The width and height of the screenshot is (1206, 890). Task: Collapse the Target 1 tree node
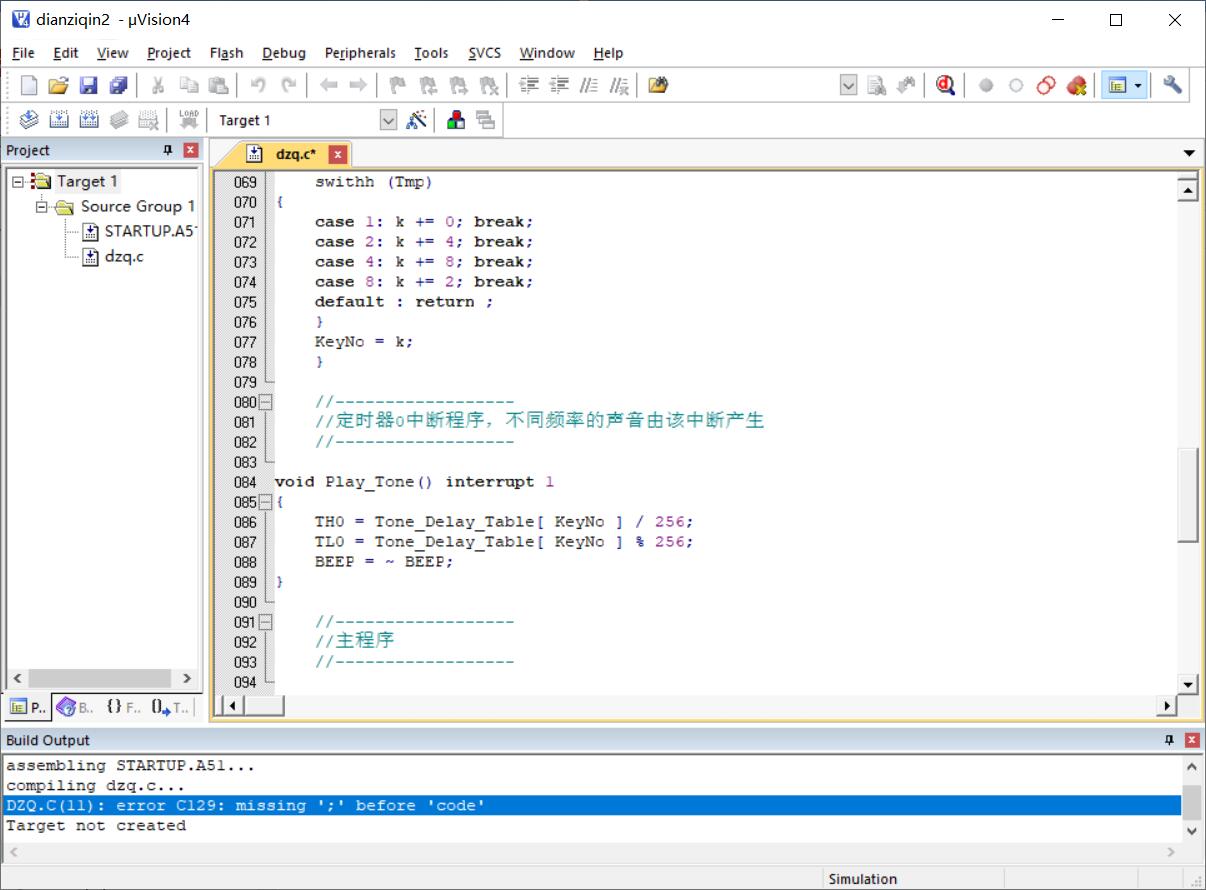click(19, 181)
